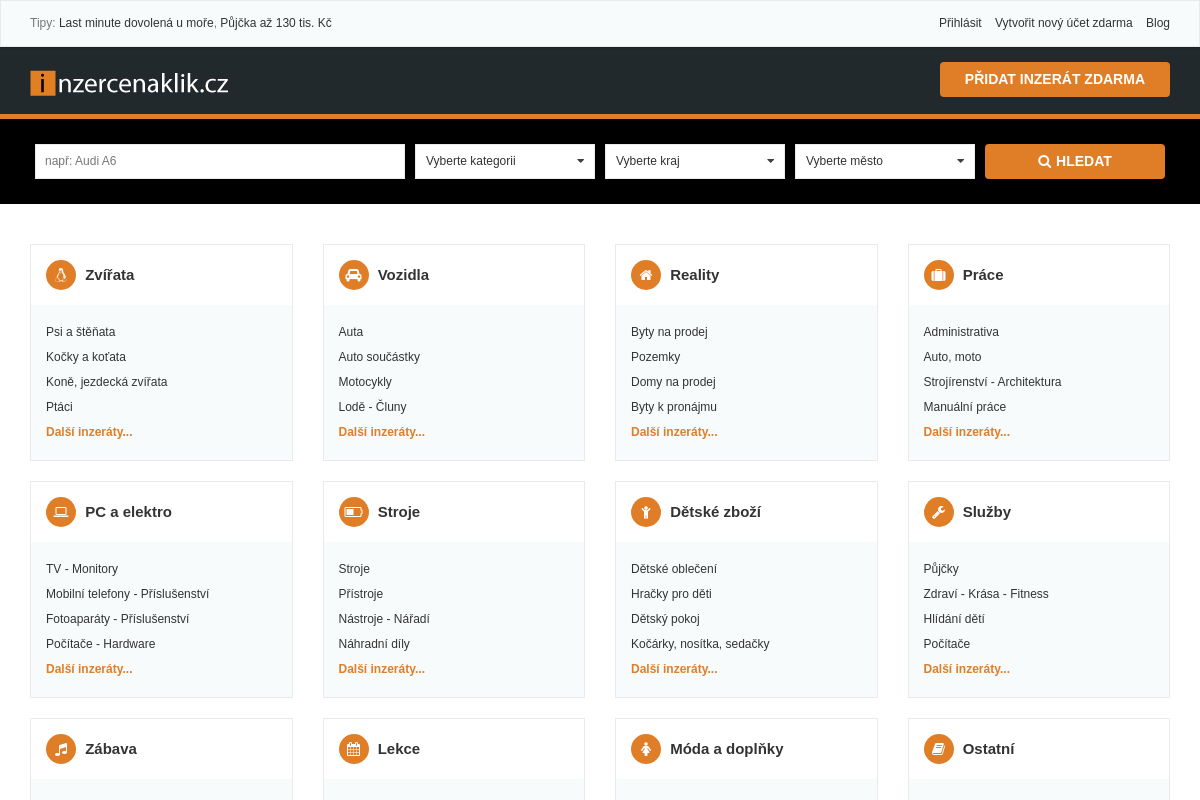The height and width of the screenshot is (800, 1200).
Task: Click the Ostatní book icon
Action: pyautogui.click(x=939, y=749)
